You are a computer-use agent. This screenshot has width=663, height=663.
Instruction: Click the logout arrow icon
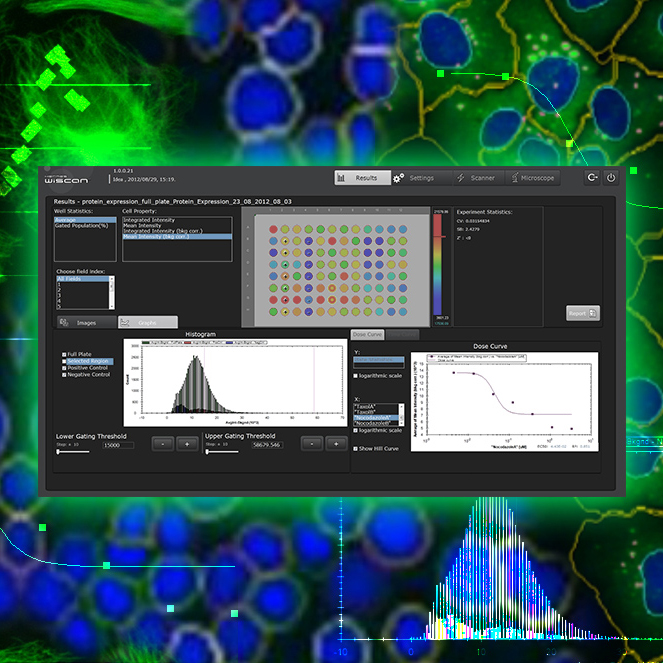(592, 178)
